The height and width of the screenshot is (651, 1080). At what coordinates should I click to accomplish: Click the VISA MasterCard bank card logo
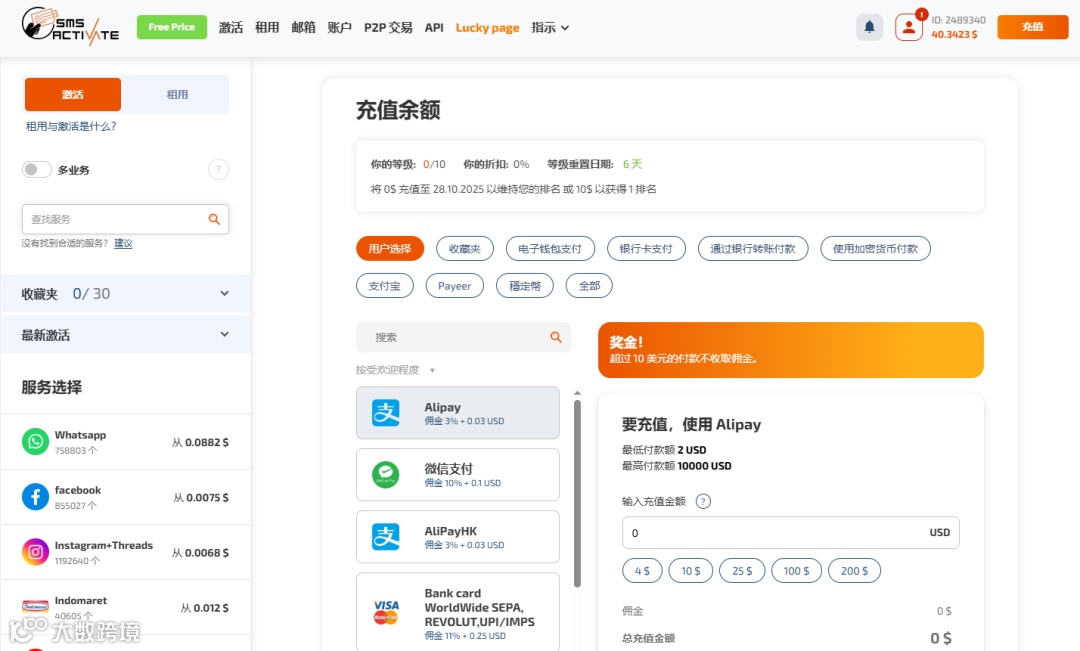pos(386,611)
